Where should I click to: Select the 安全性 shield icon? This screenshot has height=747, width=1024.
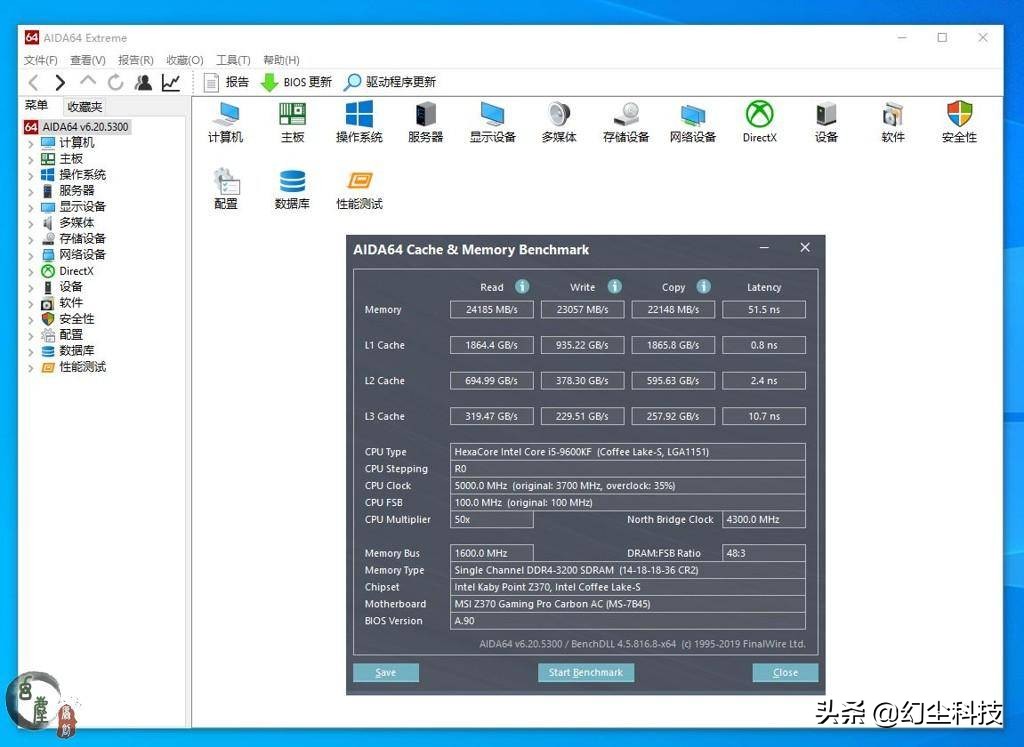(x=959, y=115)
